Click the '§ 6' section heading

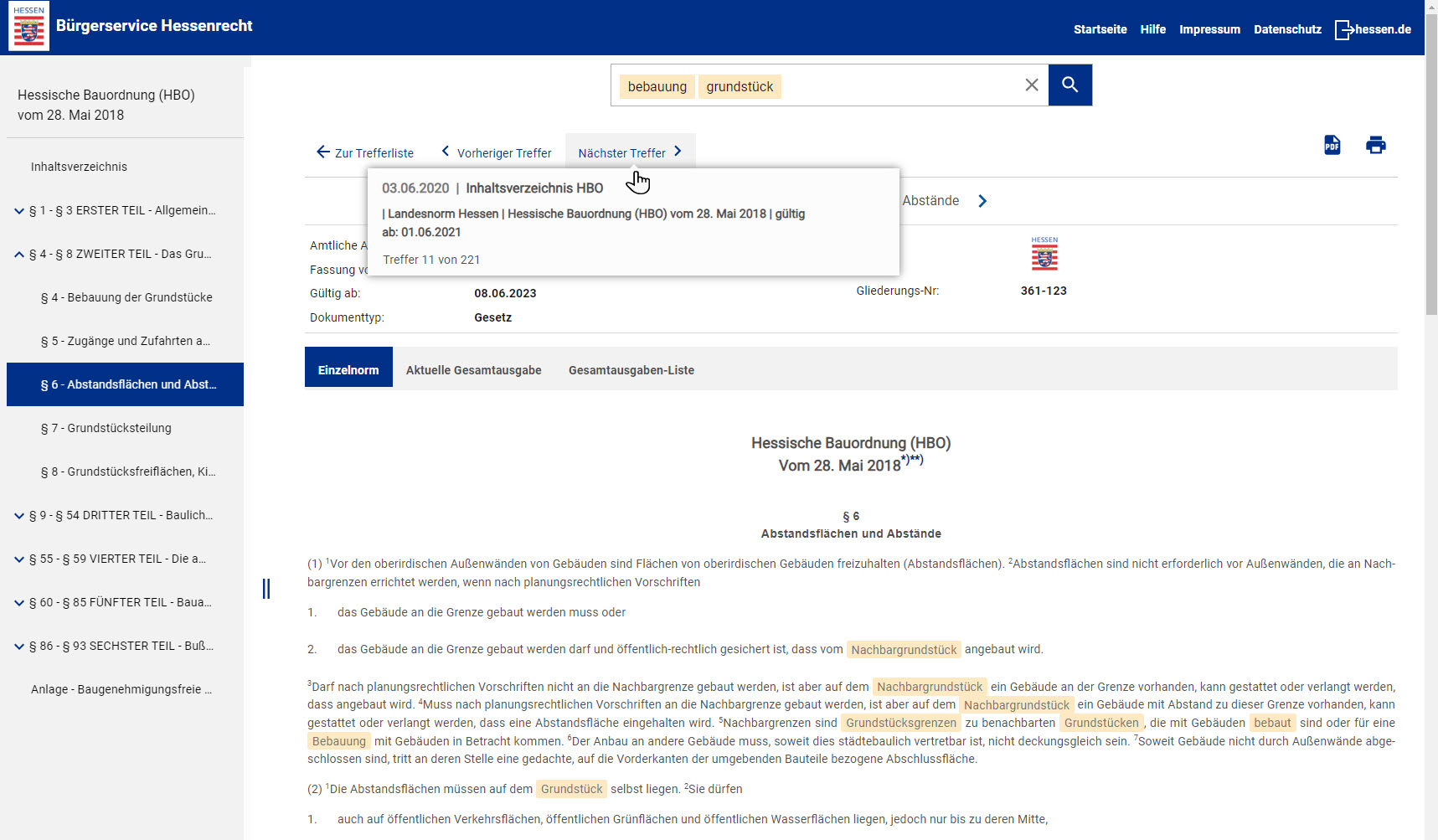click(x=851, y=516)
